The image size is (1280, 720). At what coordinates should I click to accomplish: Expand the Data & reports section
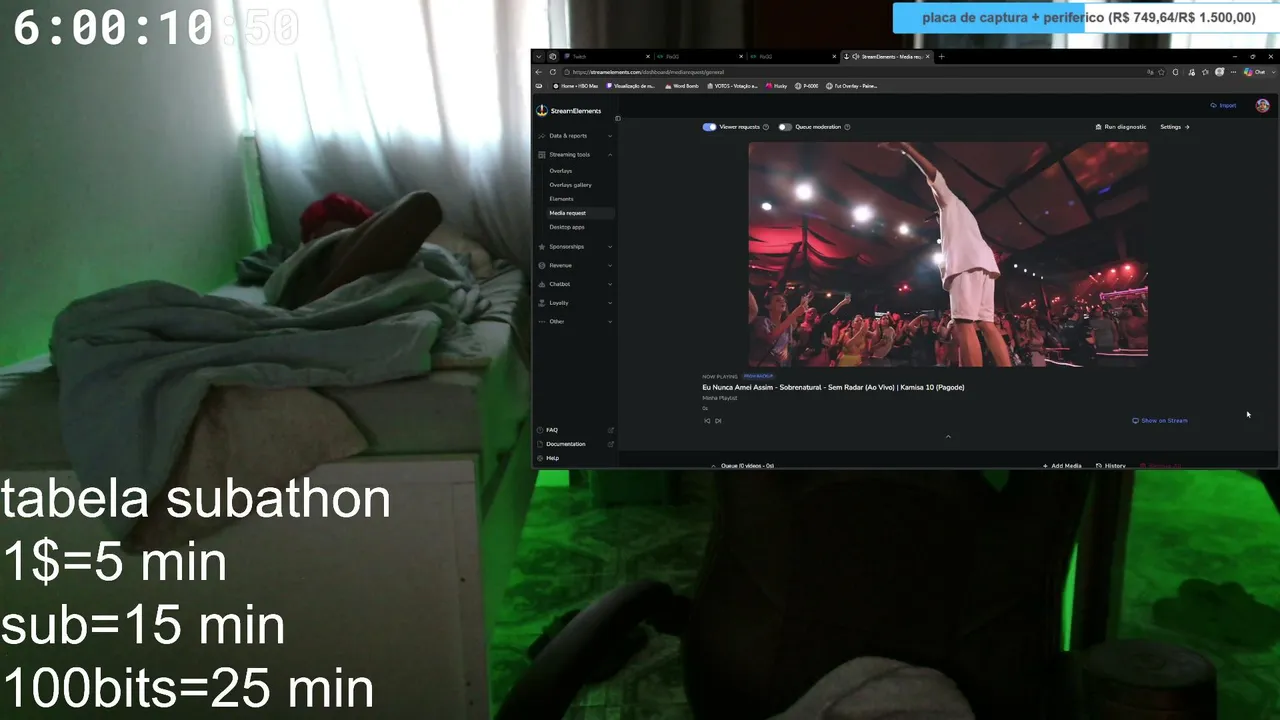click(x=610, y=136)
